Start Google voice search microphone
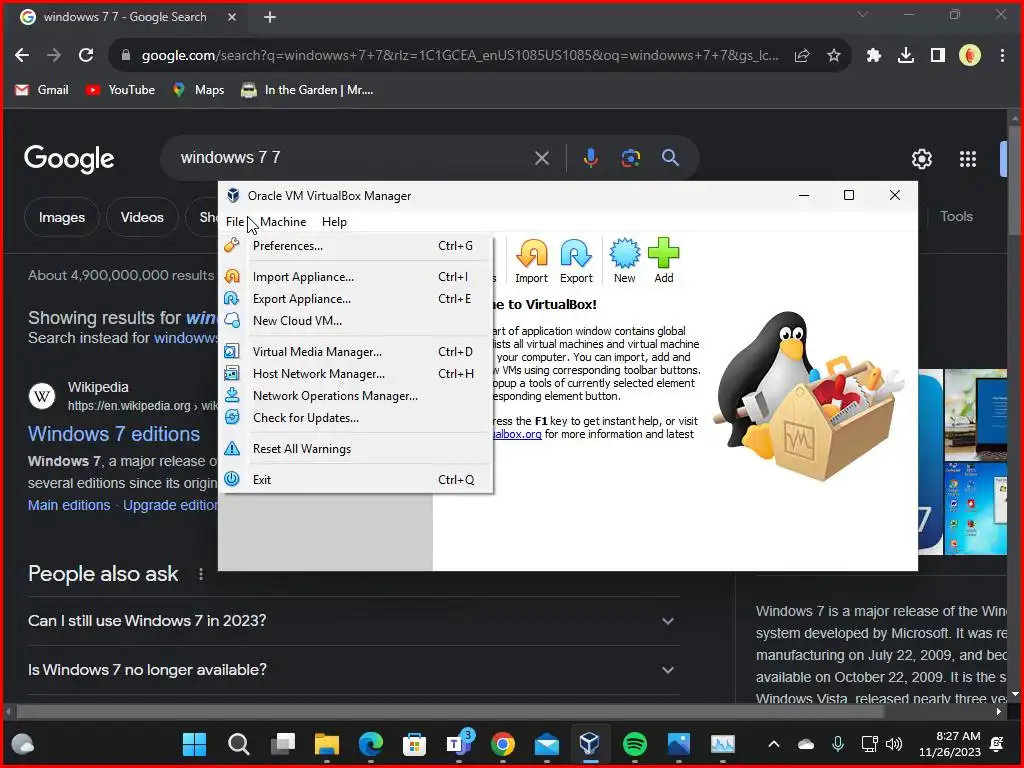Screen dimensions: 1024x768 pos(590,158)
